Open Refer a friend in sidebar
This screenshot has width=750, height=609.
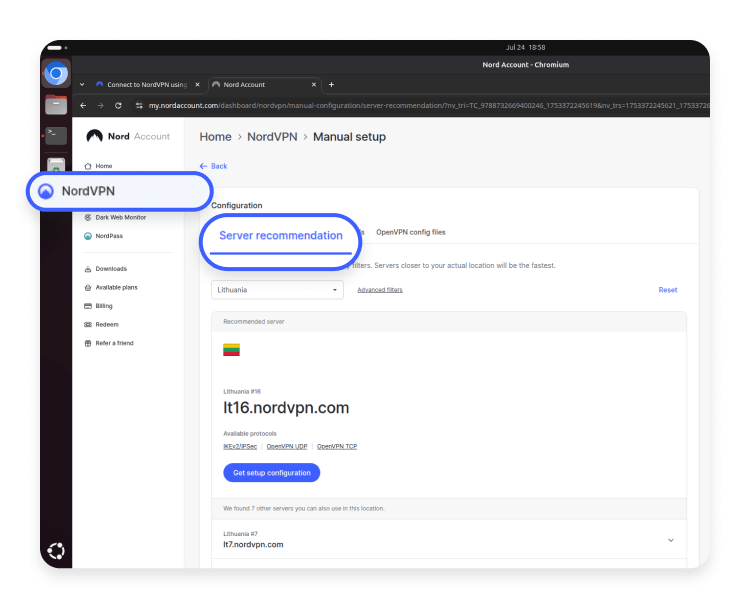pos(109,343)
